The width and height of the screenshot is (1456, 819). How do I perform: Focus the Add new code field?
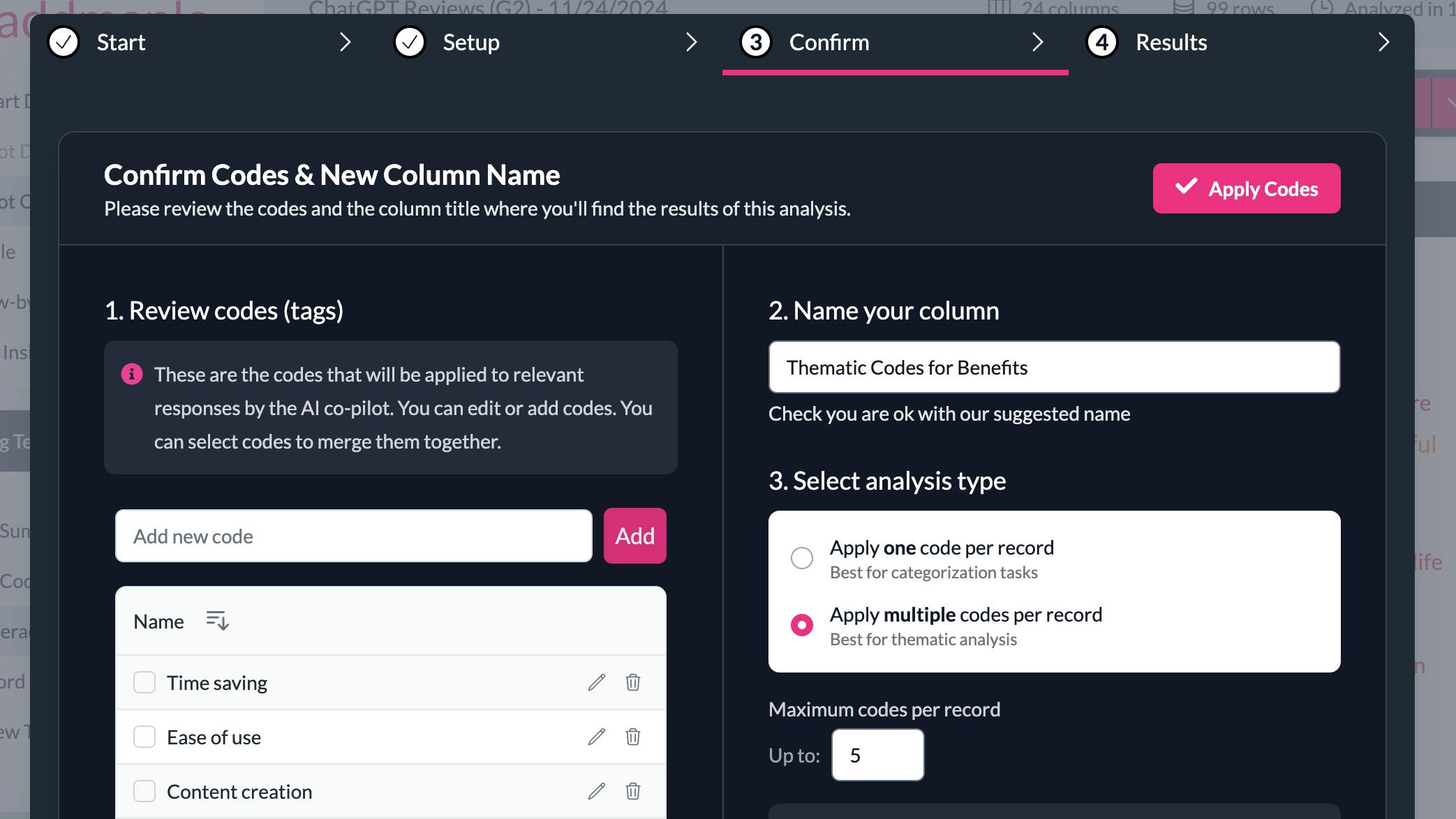353,536
